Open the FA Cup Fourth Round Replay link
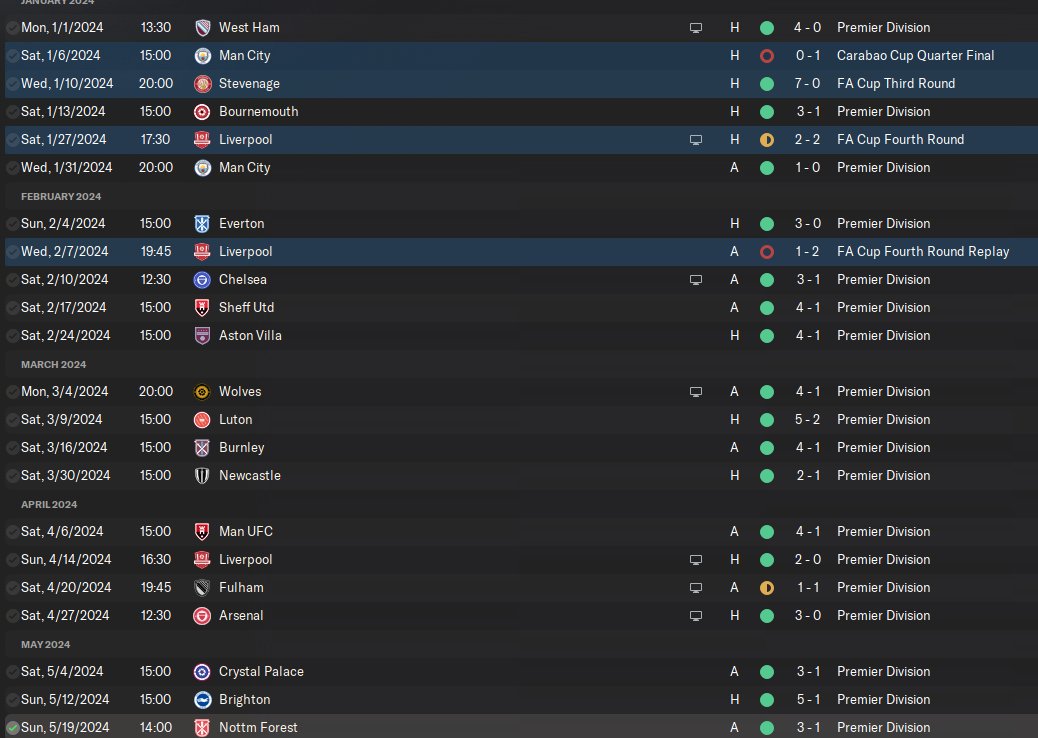This screenshot has width=1038, height=738. click(x=922, y=252)
